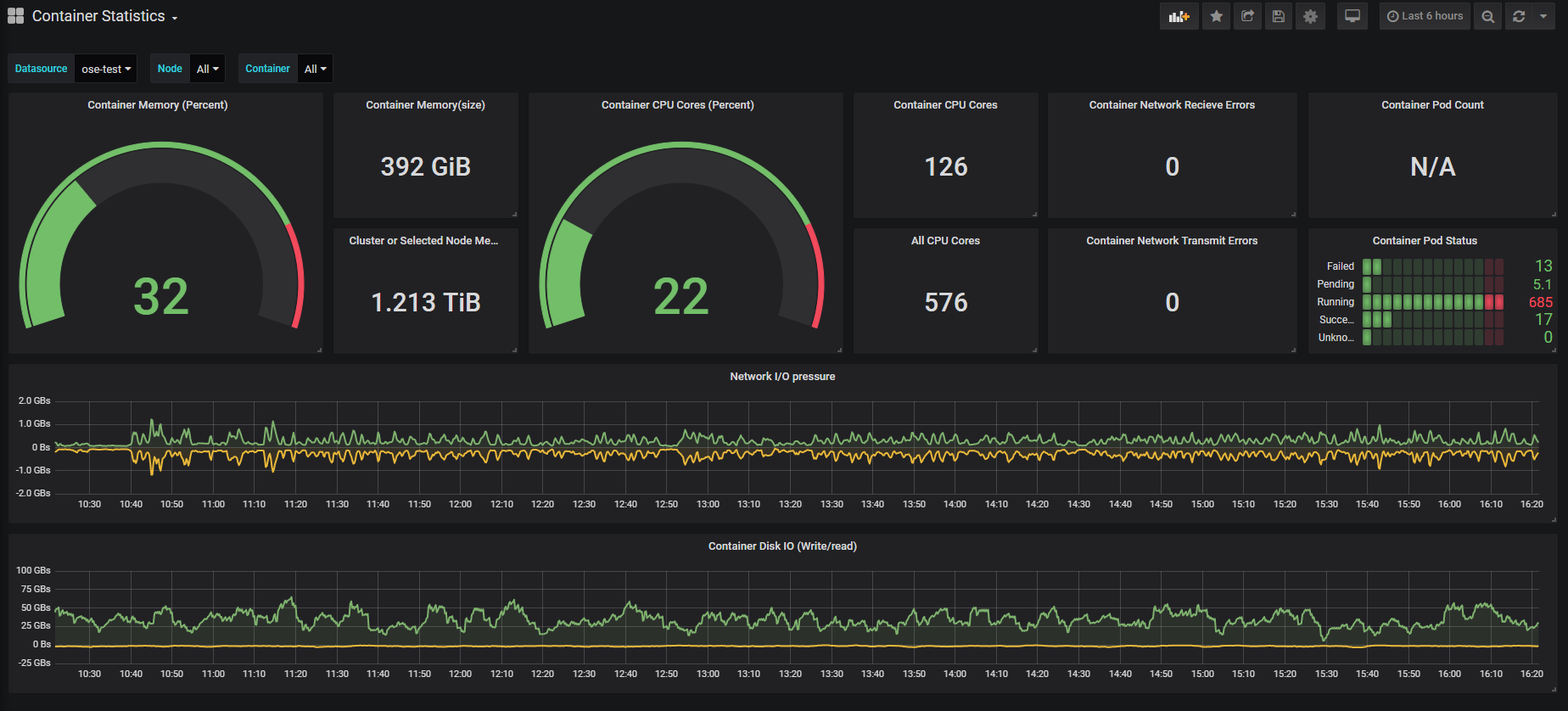Click the Container Disk IO panel title
This screenshot has width=1568, height=711.
tap(782, 546)
